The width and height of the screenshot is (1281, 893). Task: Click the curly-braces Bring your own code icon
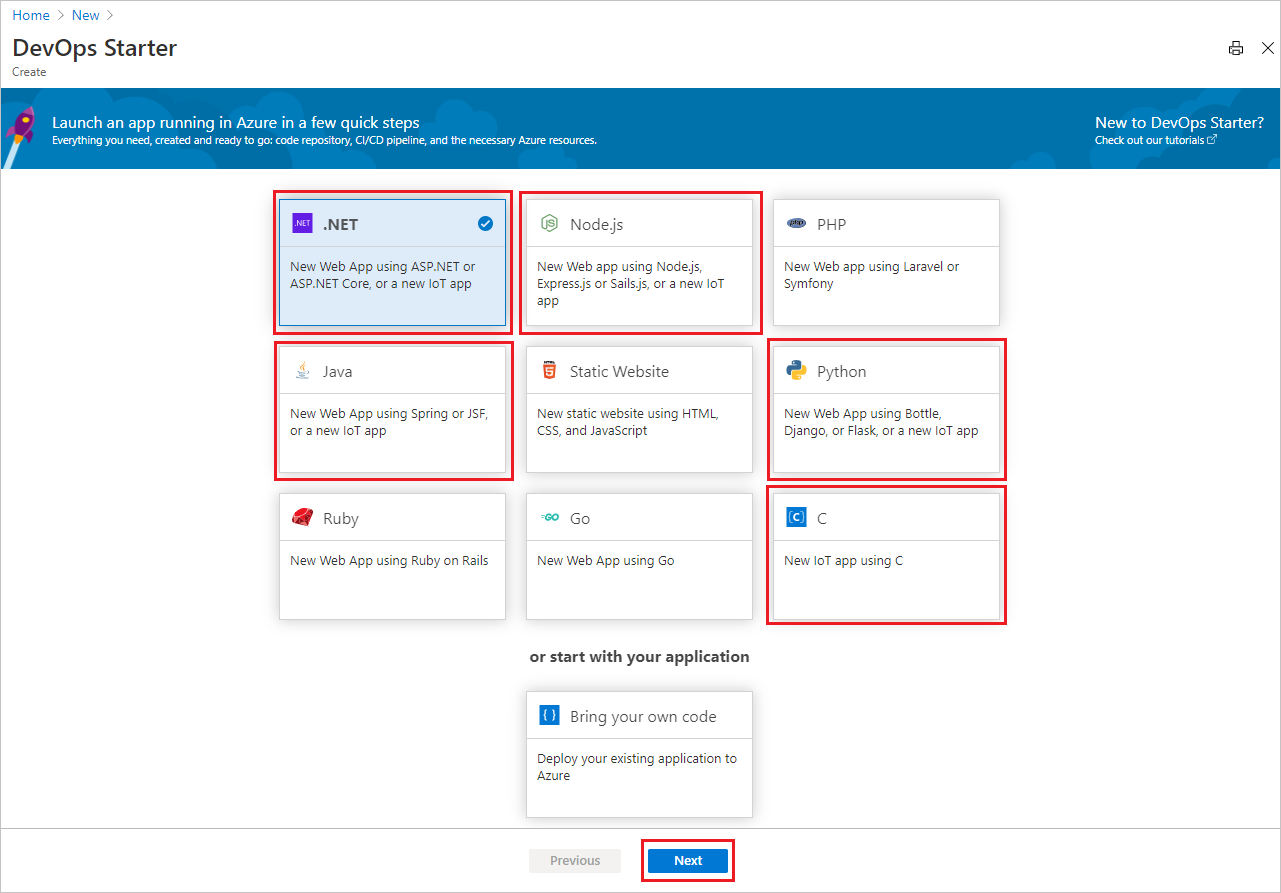tap(549, 716)
